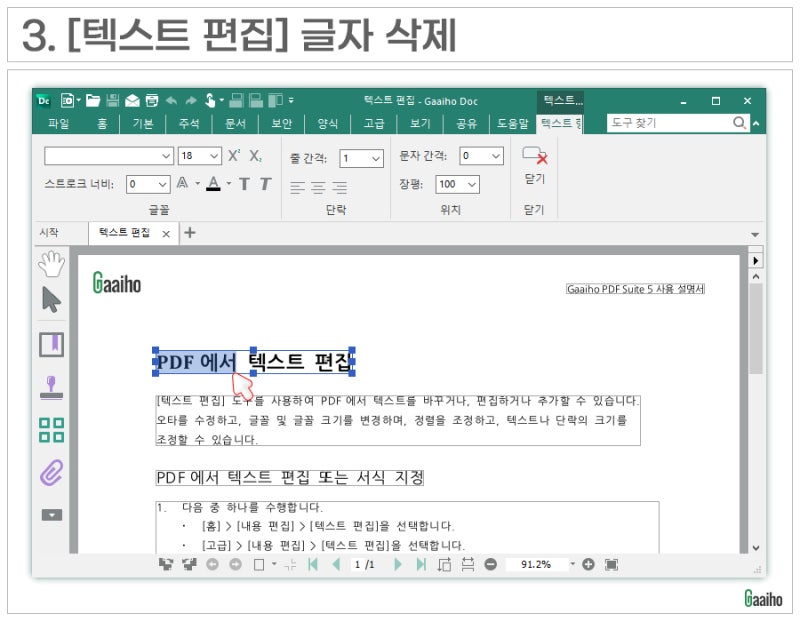Click the zoom out minus icon

coord(491,564)
